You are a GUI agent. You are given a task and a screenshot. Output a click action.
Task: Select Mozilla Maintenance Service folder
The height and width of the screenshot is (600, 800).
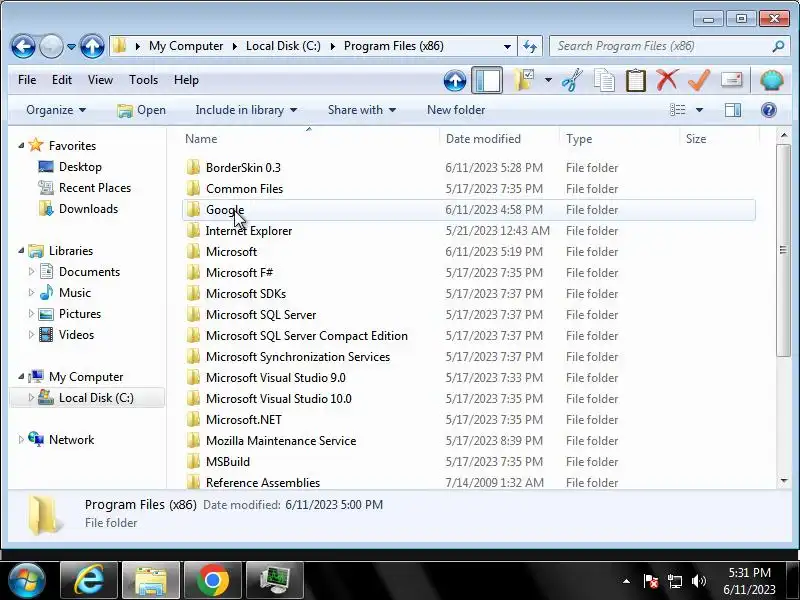(468, 441)
